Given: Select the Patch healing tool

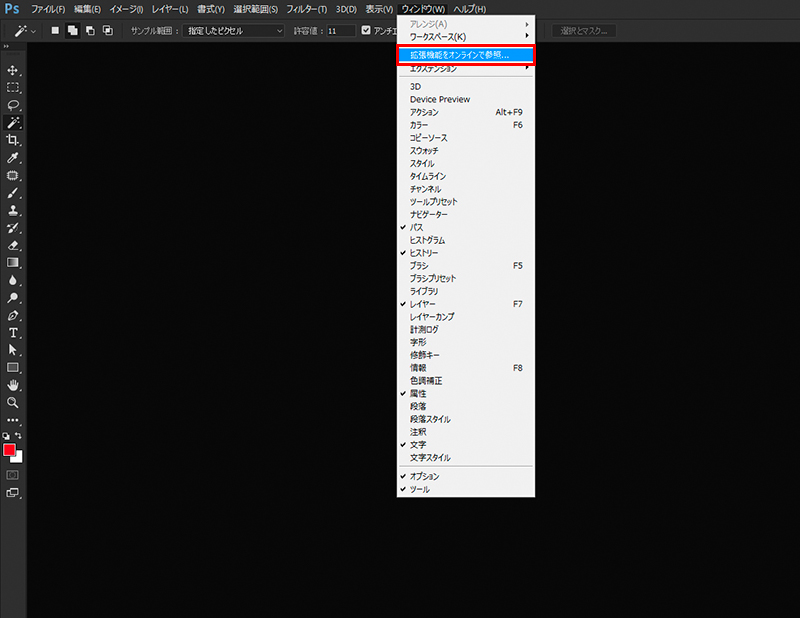Looking at the screenshot, I should [x=13, y=176].
